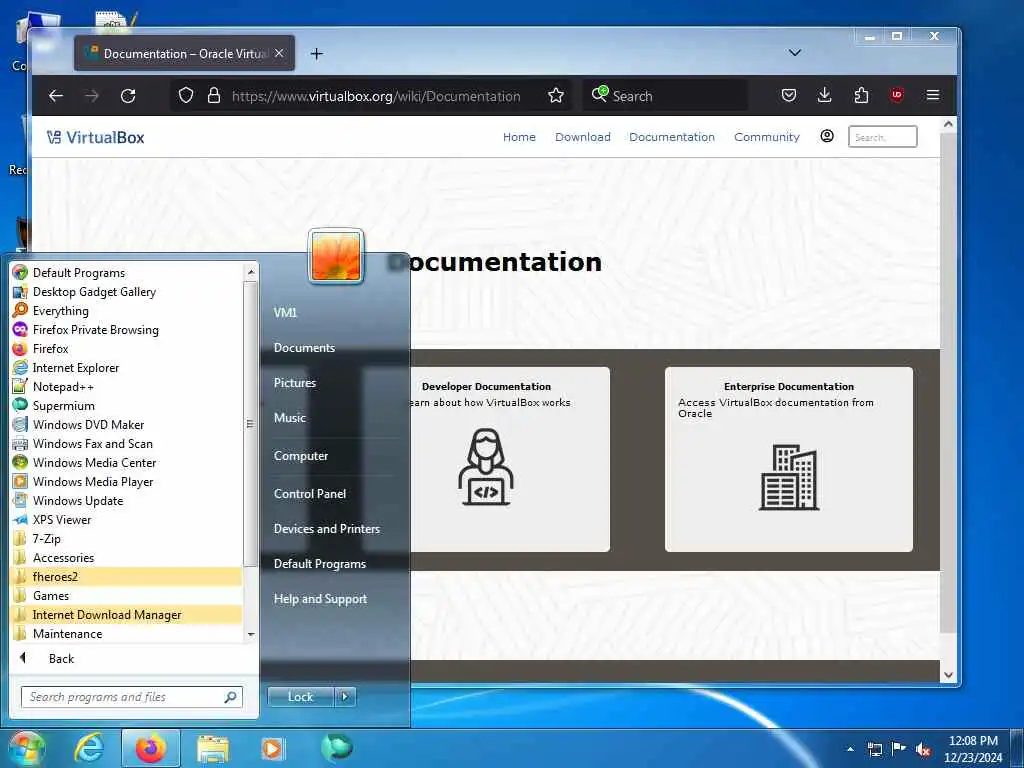This screenshot has height=768, width=1024.
Task: Open XPS Viewer
Action: click(127, 520)
